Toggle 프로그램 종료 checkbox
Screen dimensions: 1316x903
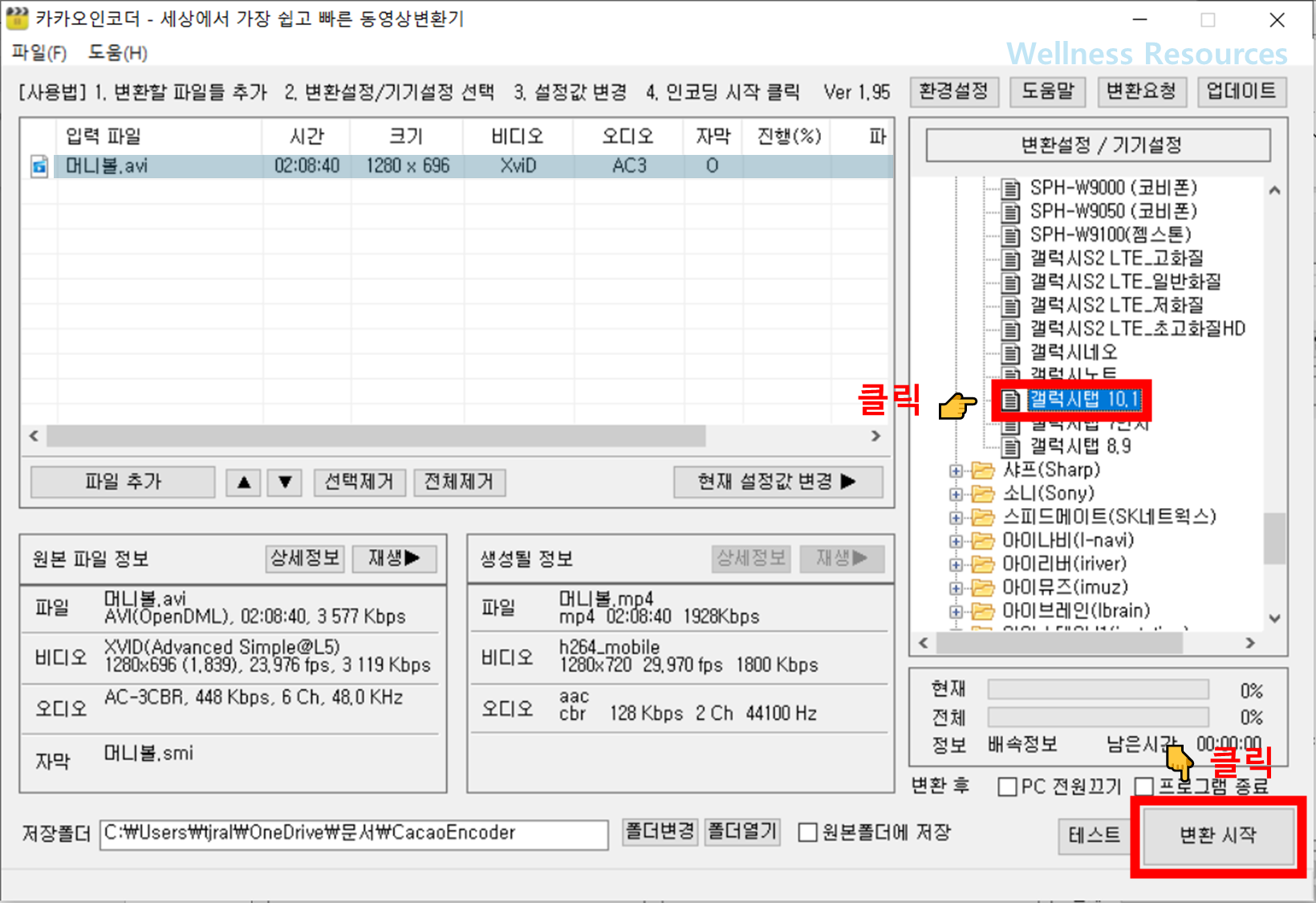pyautogui.click(x=1144, y=787)
